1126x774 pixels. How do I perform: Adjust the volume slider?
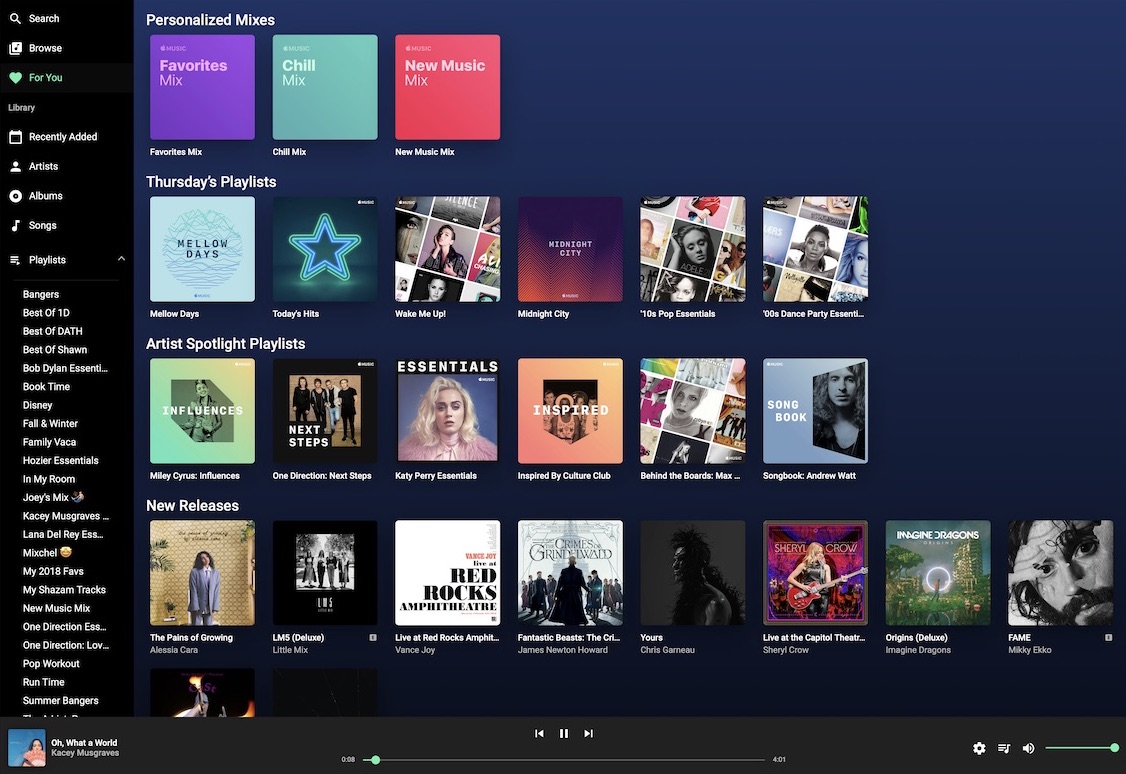pos(1081,748)
